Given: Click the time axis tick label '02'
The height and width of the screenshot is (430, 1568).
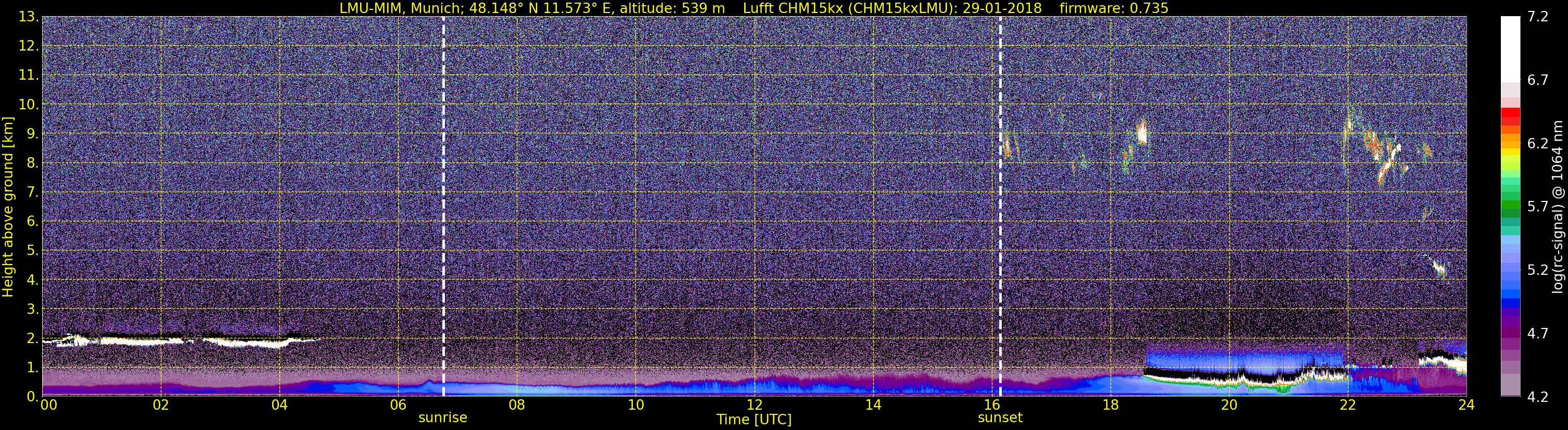Looking at the screenshot, I should coord(161,405).
